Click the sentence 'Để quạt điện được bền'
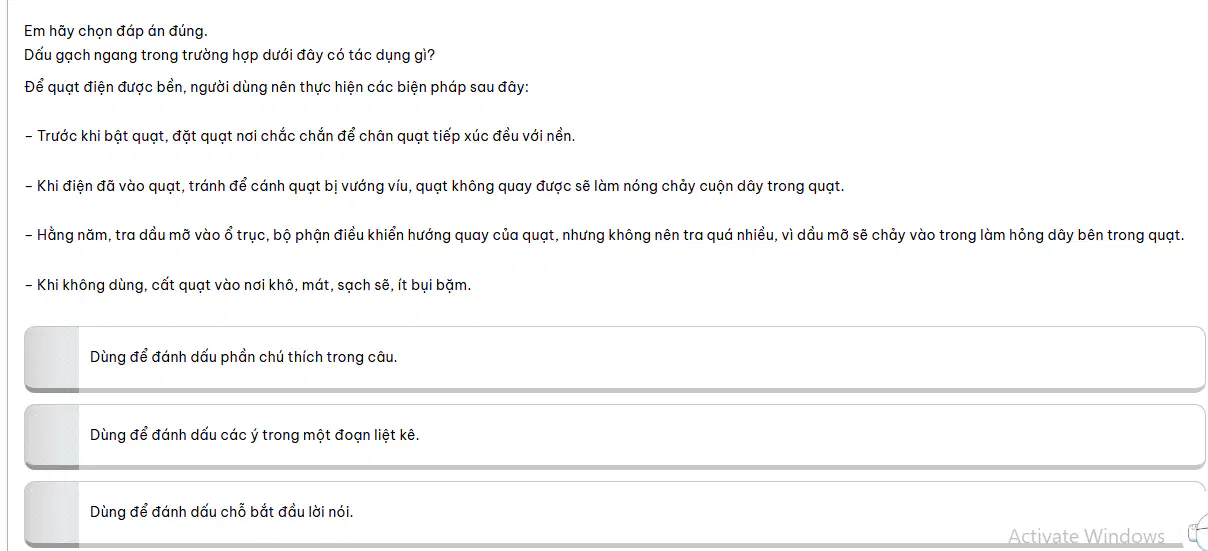 tap(276, 87)
